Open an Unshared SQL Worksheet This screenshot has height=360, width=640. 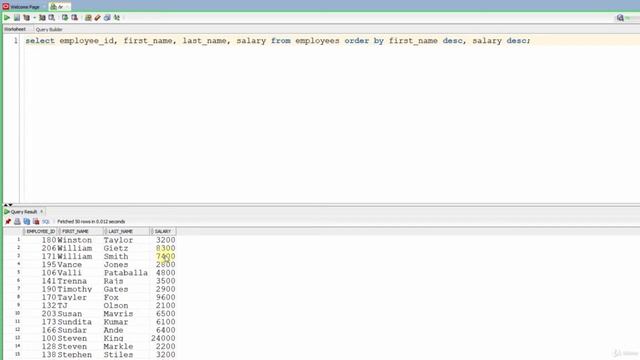(x=88, y=18)
